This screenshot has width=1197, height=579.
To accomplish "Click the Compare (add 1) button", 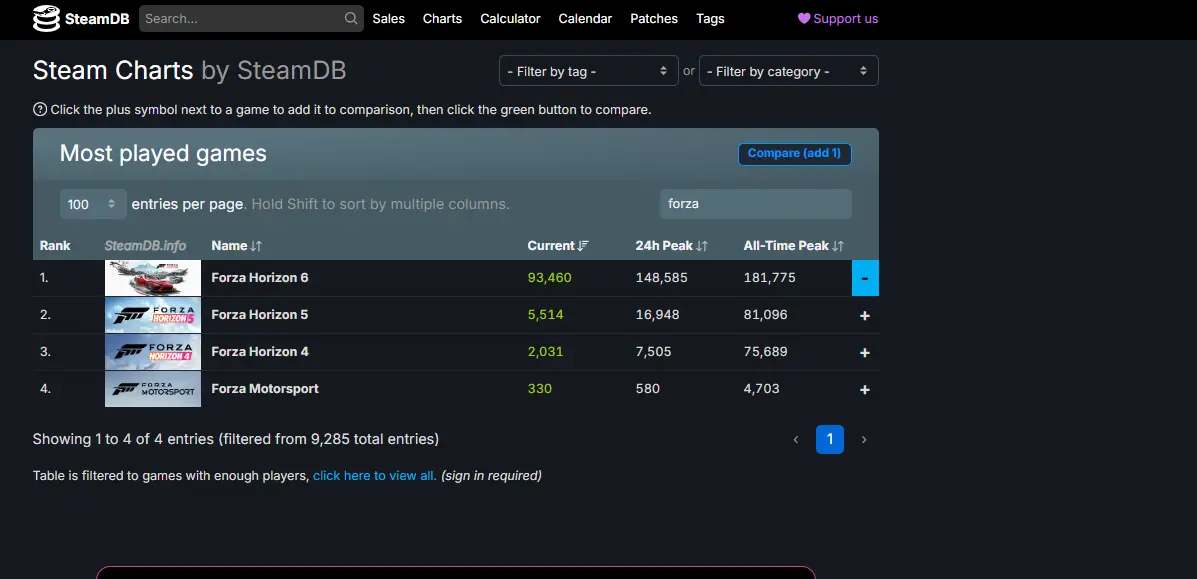I will pos(795,154).
